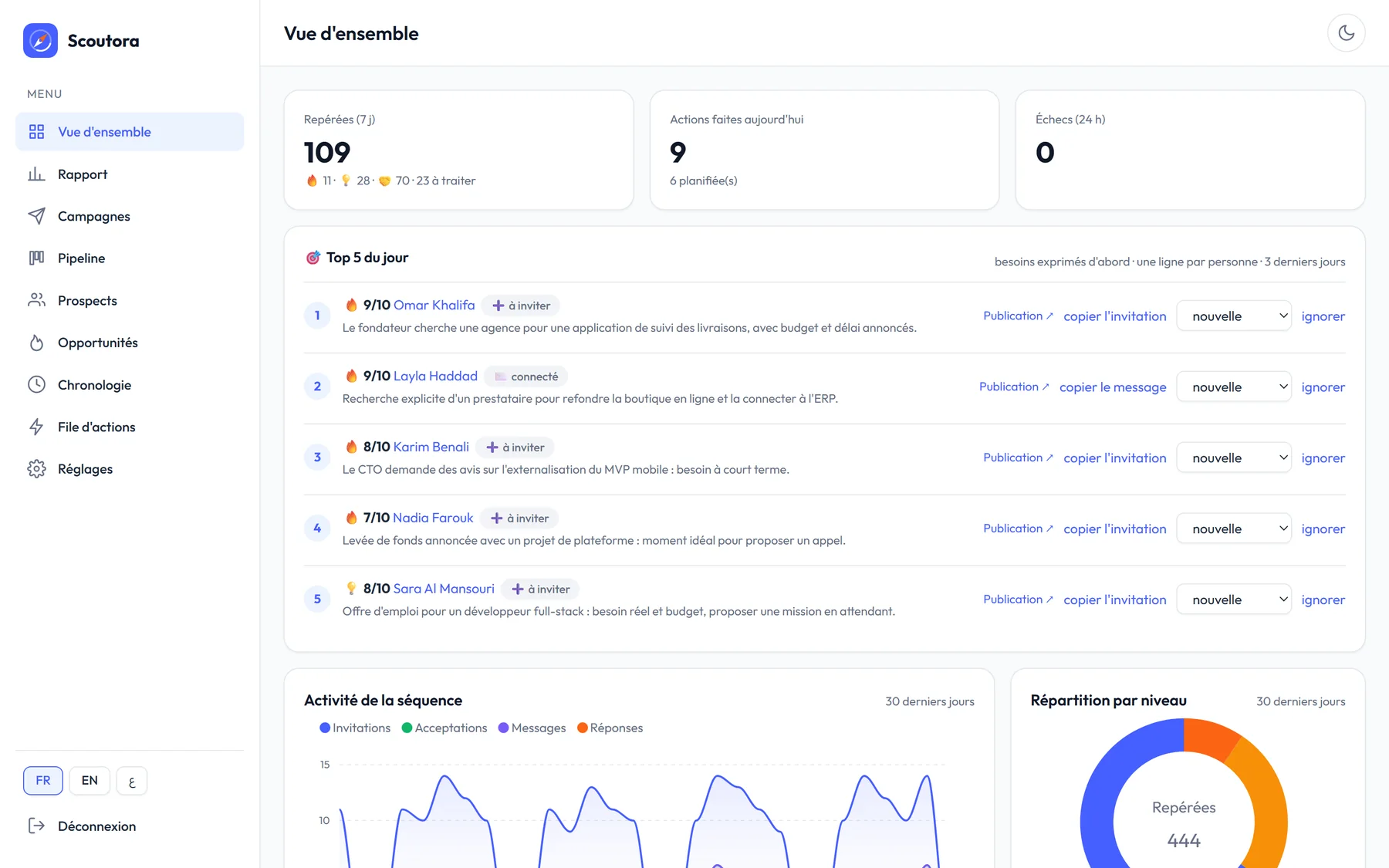
Task: Switch language to FR
Action: (43, 781)
